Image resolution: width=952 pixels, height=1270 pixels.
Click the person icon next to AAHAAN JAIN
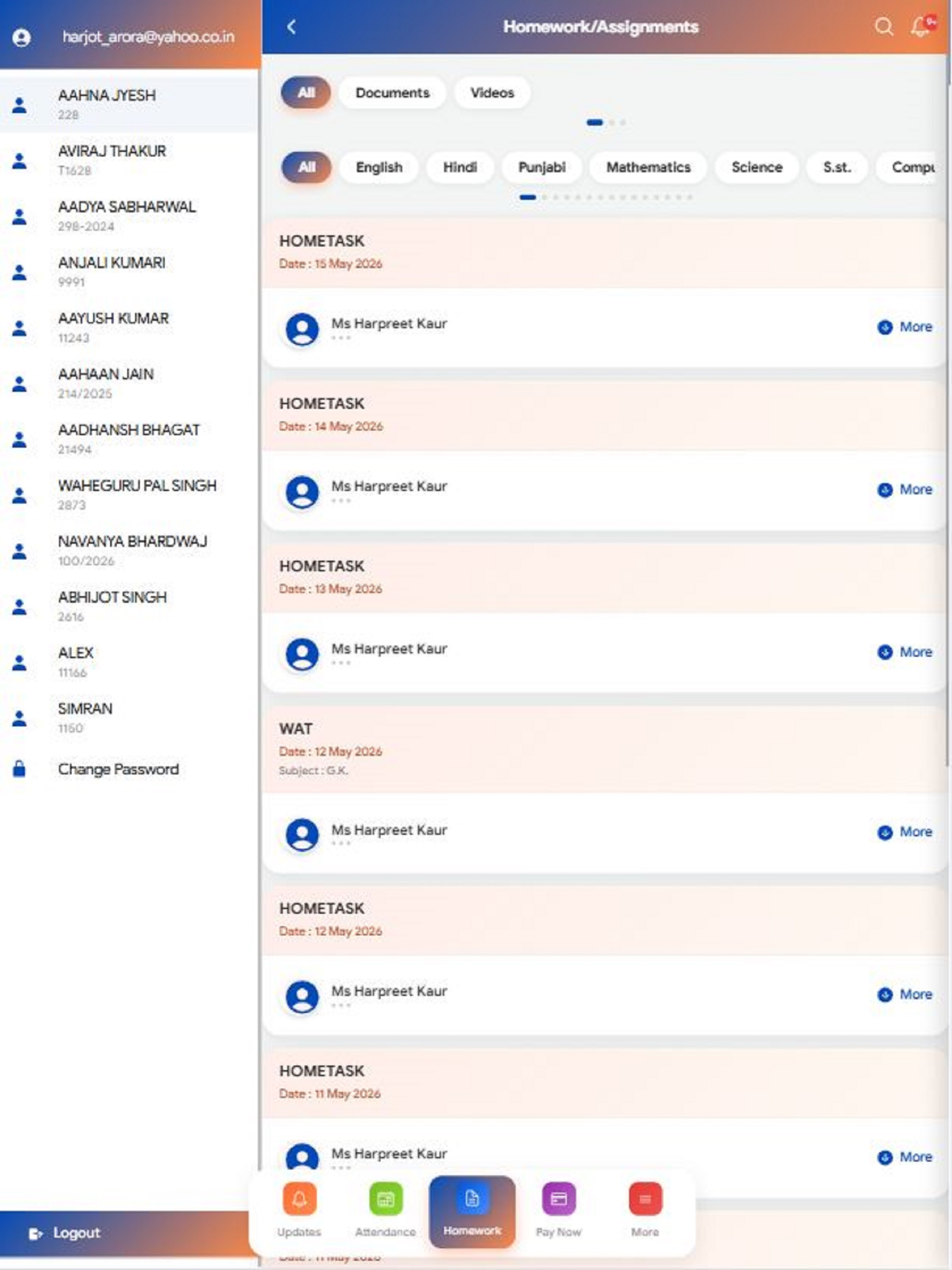coord(19,383)
